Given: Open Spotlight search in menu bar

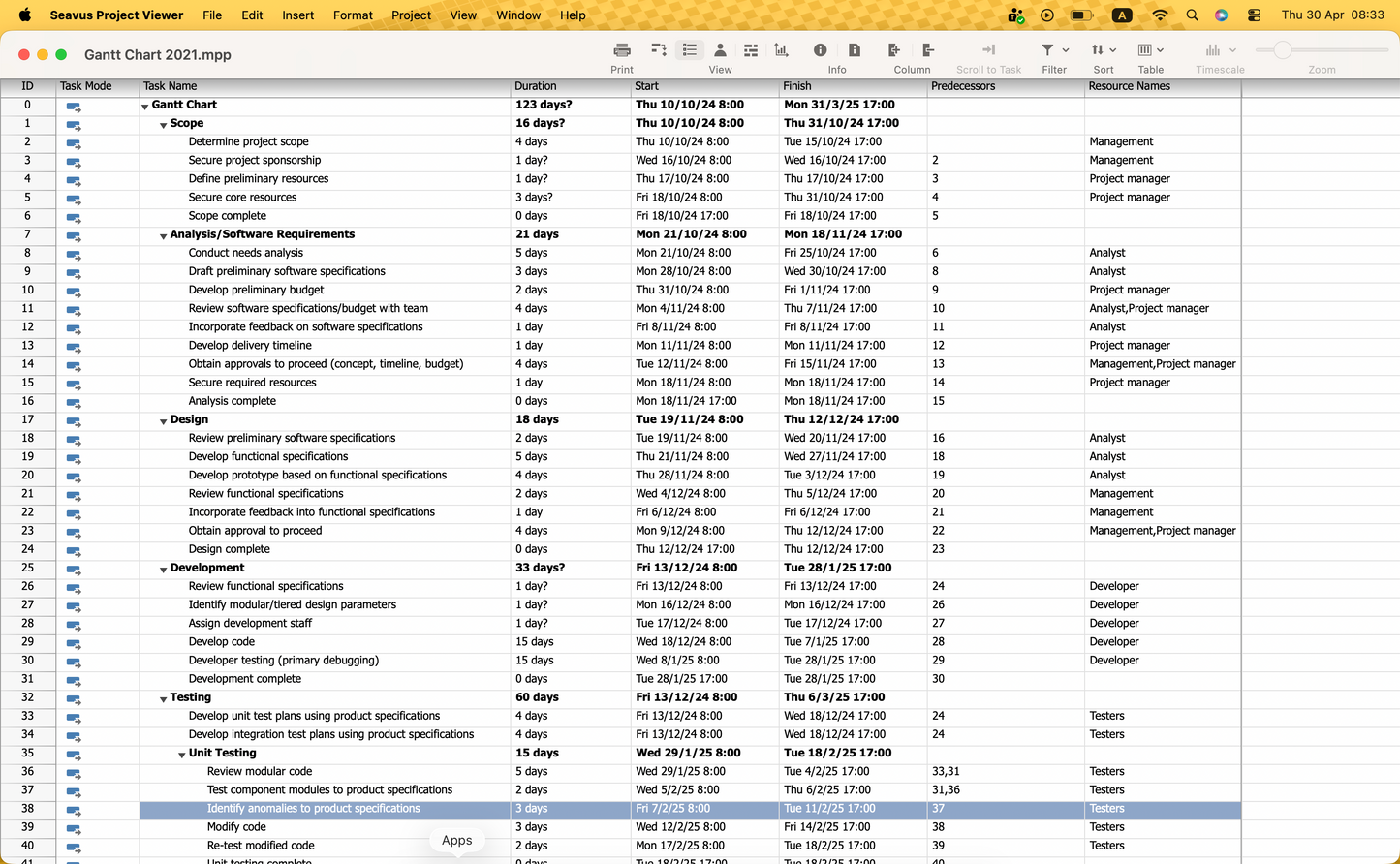Looking at the screenshot, I should pos(1192,15).
